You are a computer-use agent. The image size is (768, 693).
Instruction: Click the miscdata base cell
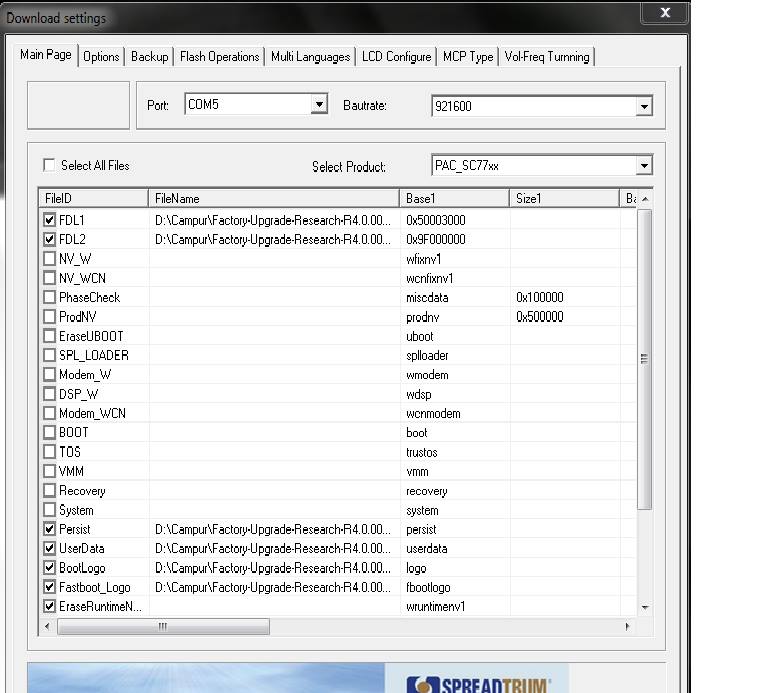(x=427, y=298)
